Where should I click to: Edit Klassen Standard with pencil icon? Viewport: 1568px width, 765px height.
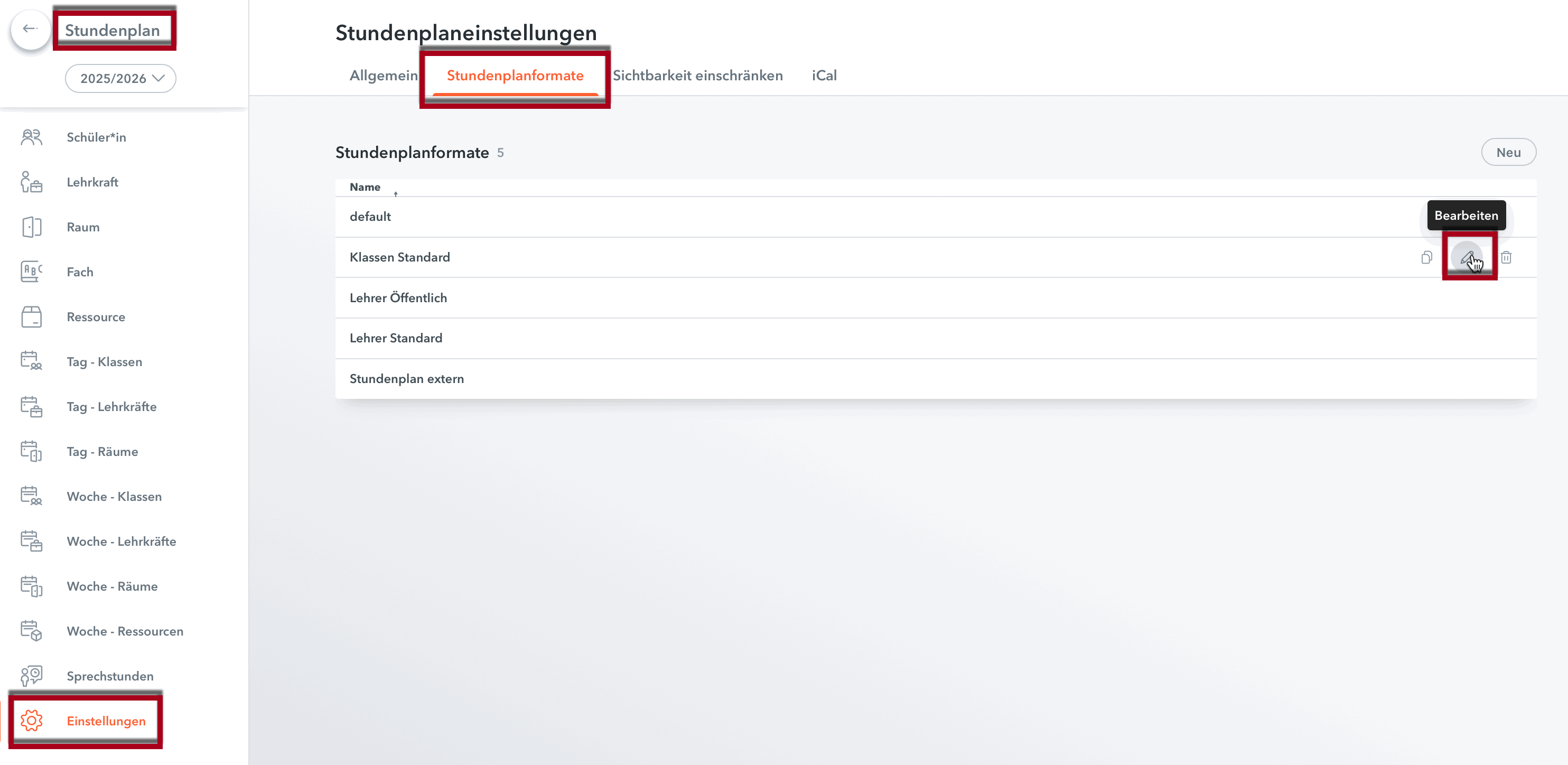click(1467, 257)
